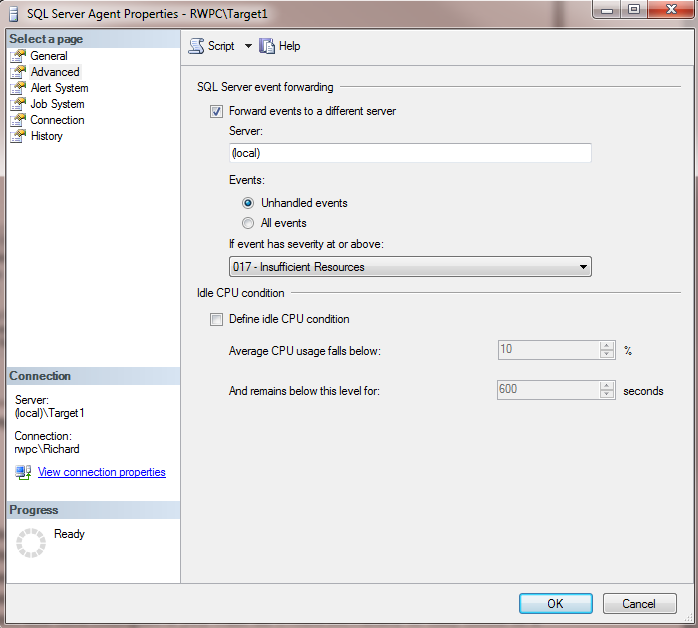Screen dimensions: 698x628
Task: Click View connection properties link
Action: pyautogui.click(x=101, y=472)
